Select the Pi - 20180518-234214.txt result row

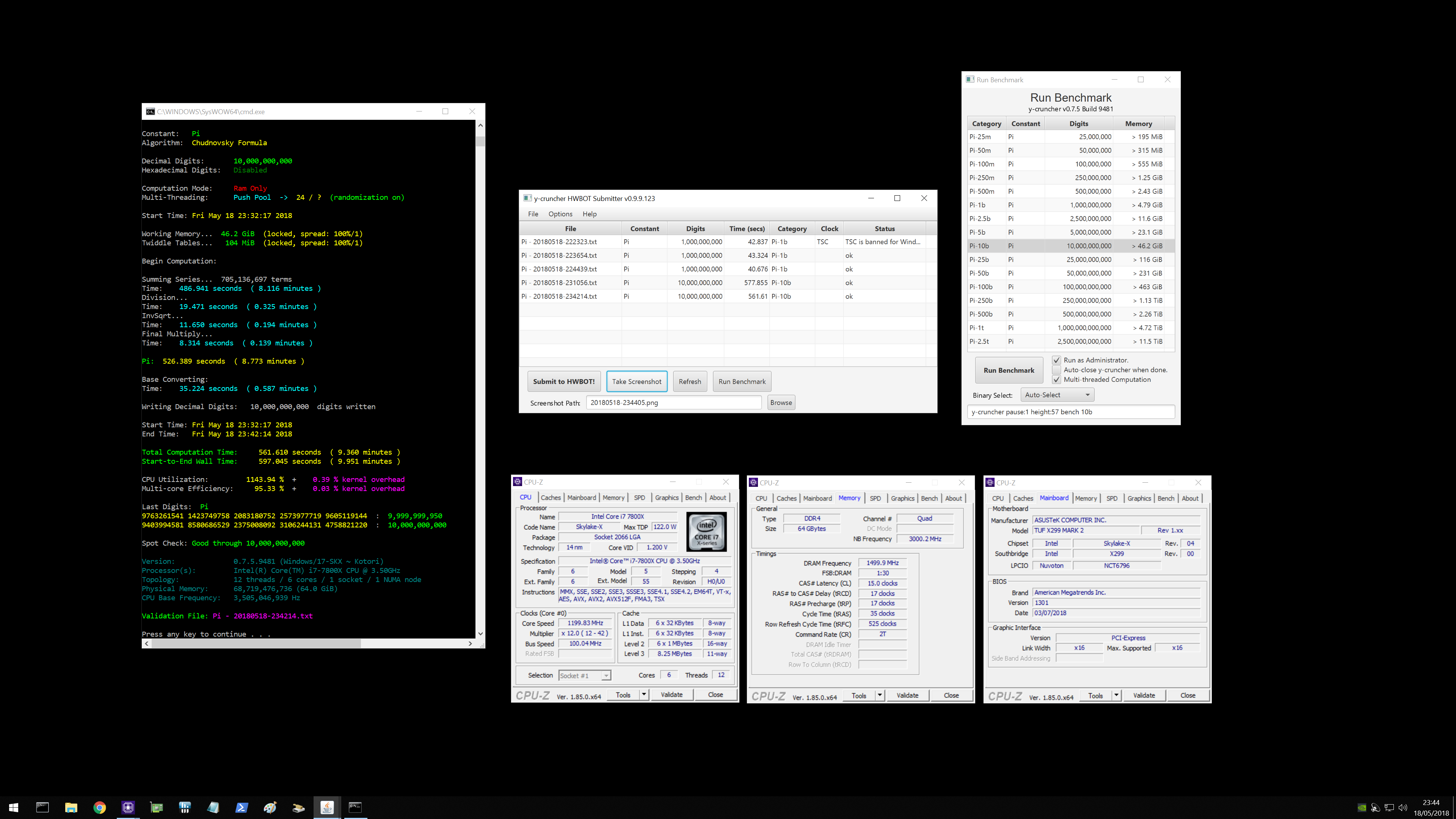tap(728, 296)
